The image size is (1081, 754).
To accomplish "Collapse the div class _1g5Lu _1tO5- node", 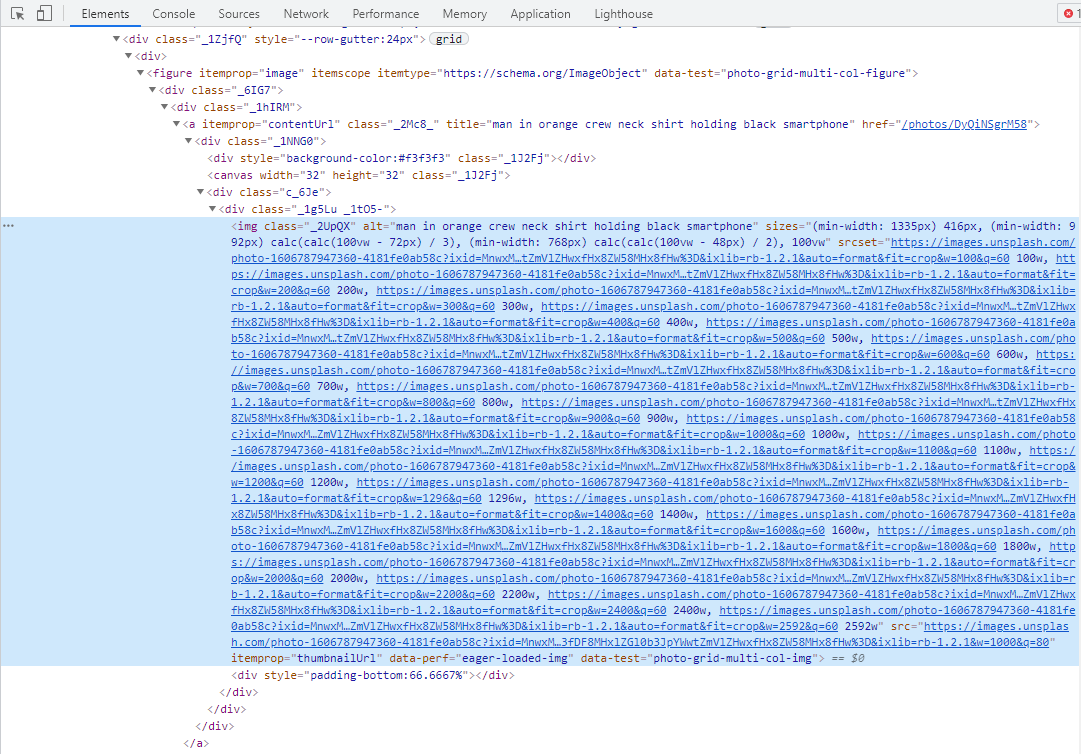I will click(213, 209).
